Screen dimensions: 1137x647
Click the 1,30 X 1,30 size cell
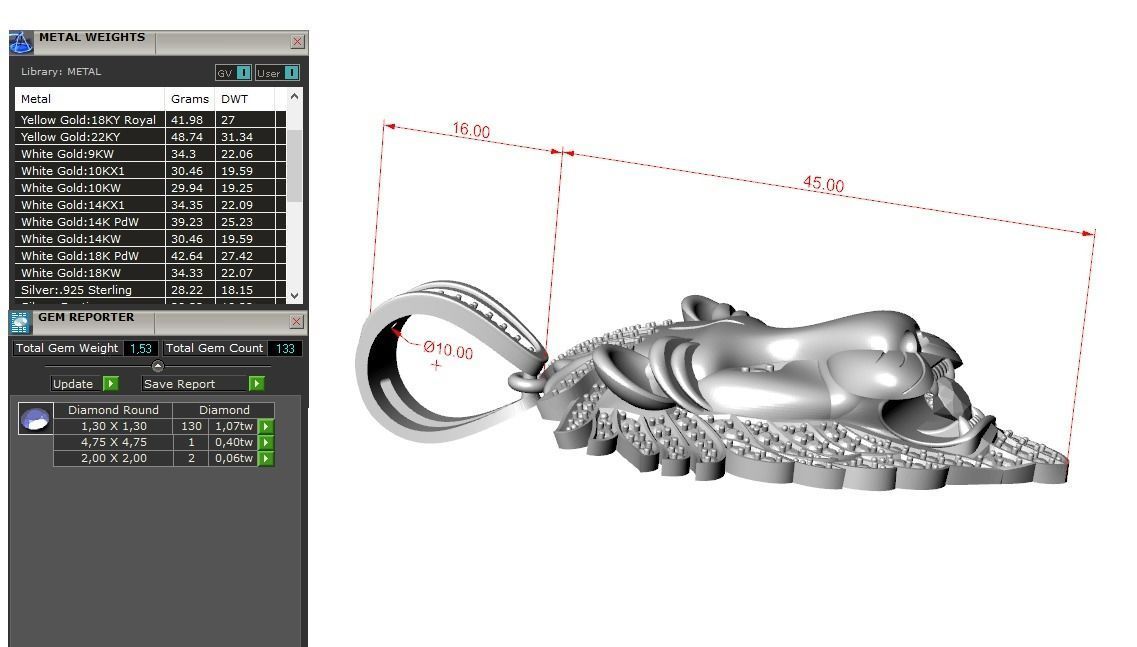coord(113,426)
